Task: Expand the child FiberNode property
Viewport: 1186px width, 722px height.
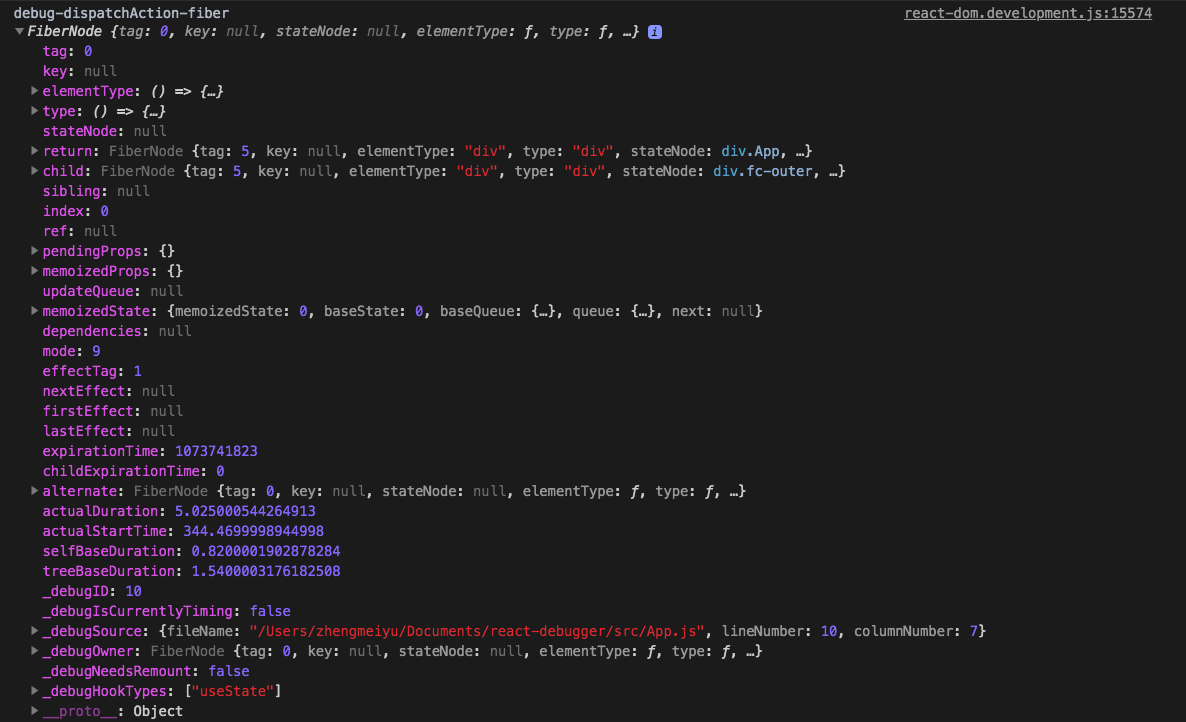Action: [x=35, y=171]
